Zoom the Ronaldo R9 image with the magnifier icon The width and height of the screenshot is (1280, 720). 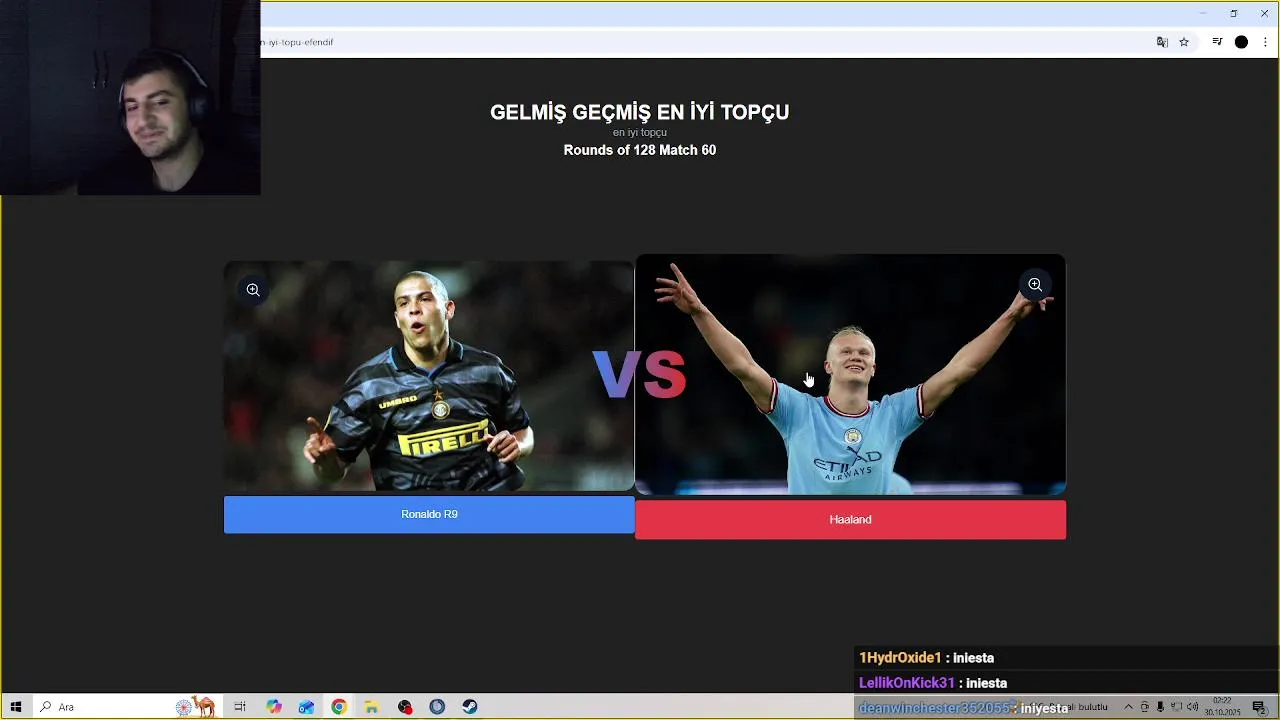pyautogui.click(x=253, y=290)
